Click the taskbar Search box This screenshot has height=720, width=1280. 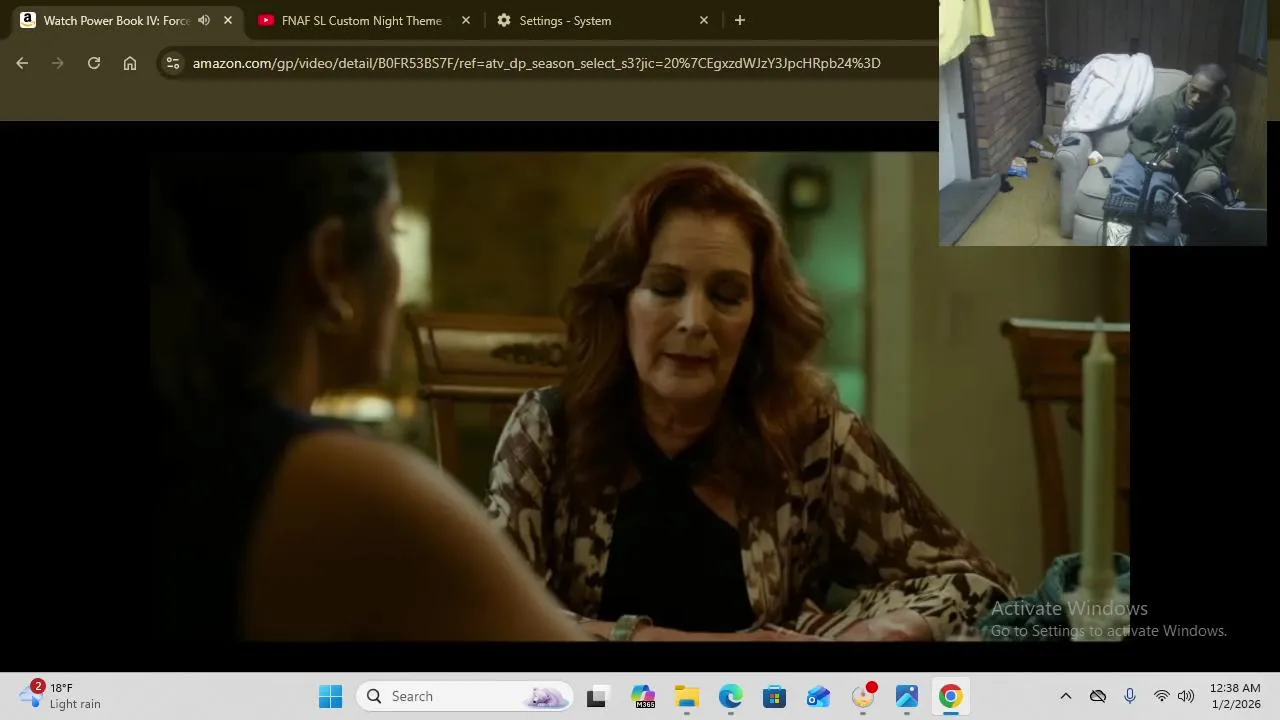point(465,696)
